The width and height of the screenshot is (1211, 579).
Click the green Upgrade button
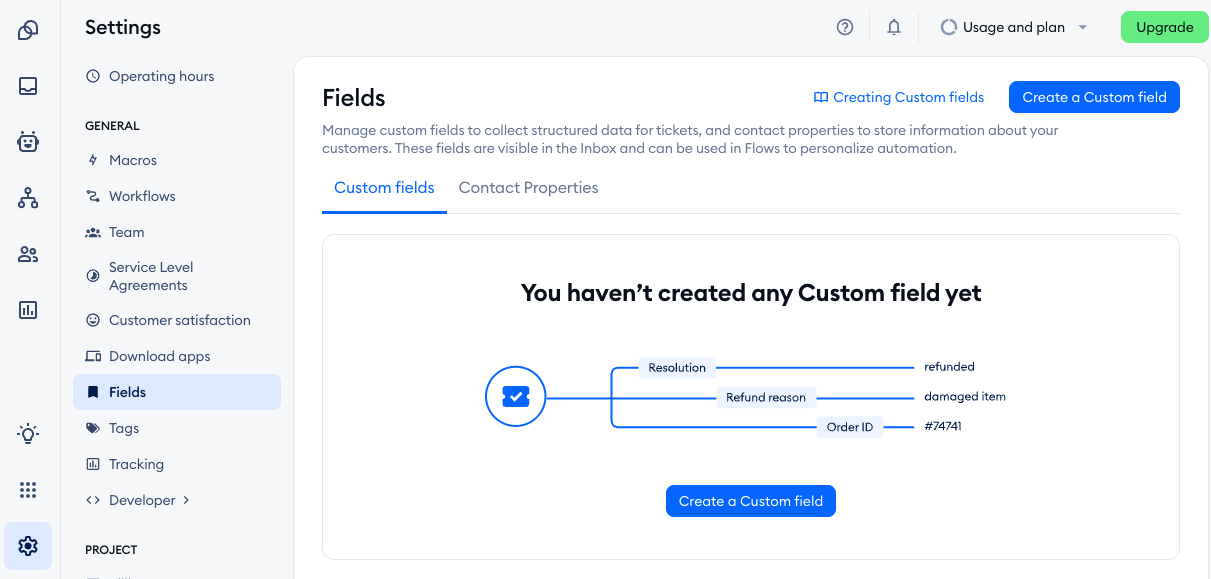pyautogui.click(x=1164, y=28)
